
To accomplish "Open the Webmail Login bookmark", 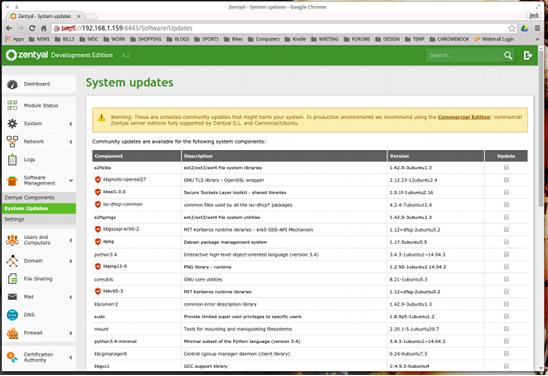I will pos(494,39).
